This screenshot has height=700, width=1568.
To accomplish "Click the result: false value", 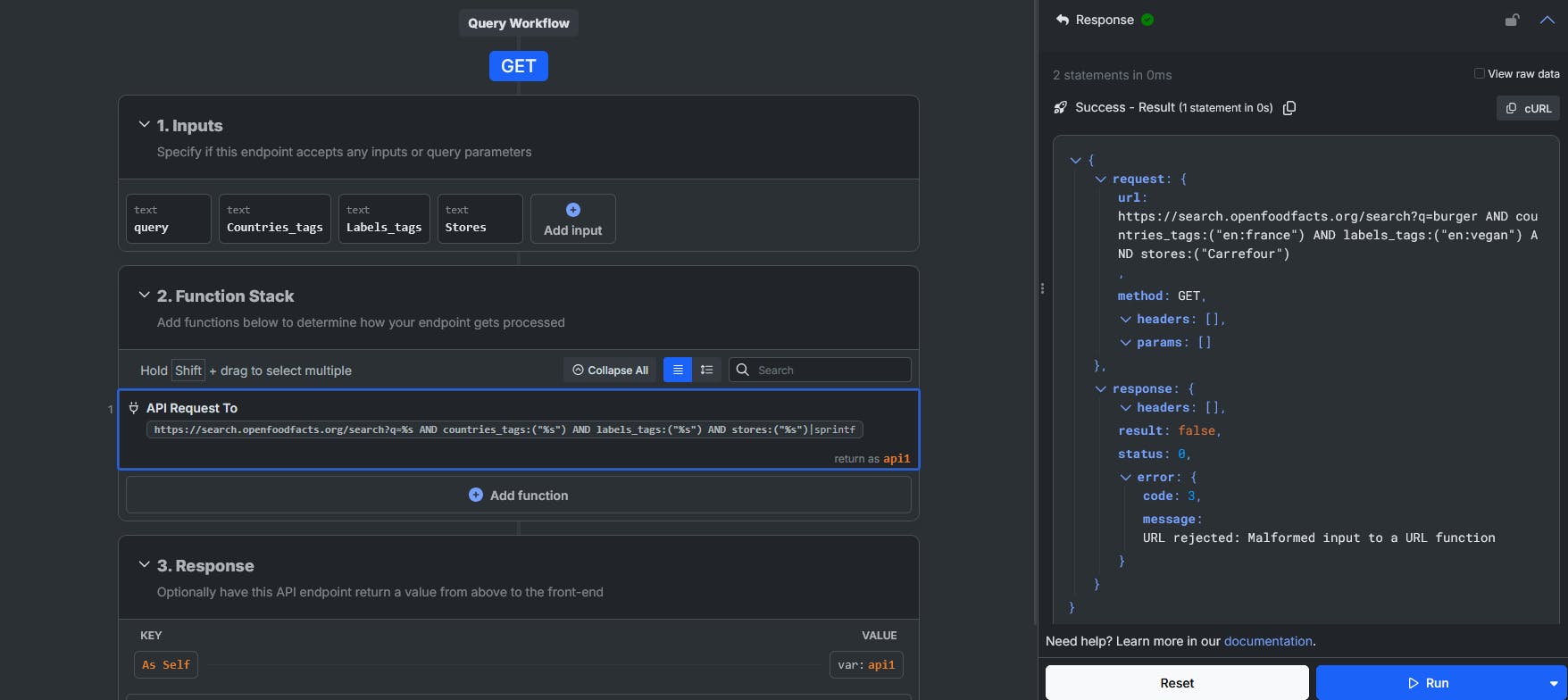I will tap(1197, 430).
